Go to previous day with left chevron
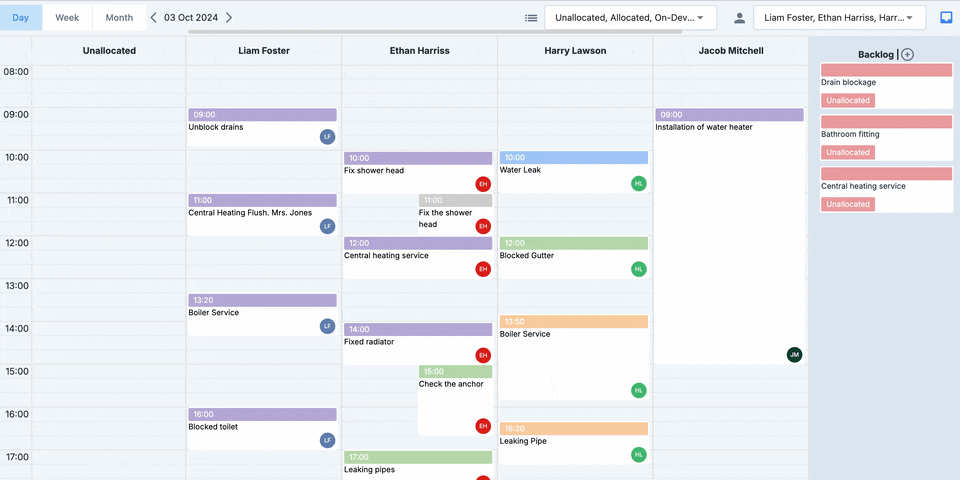The image size is (960, 480). click(154, 18)
